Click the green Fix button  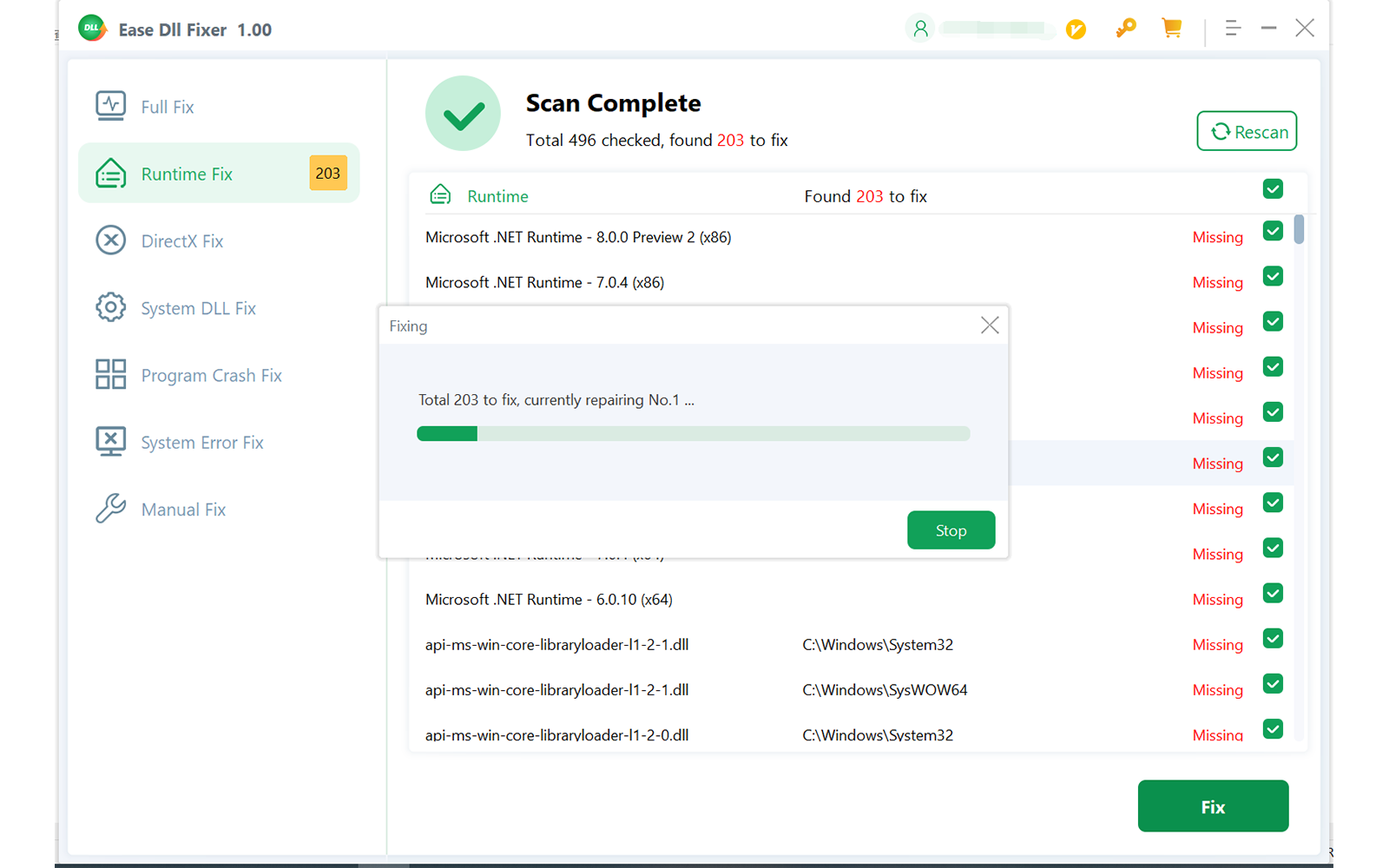pos(1213,806)
